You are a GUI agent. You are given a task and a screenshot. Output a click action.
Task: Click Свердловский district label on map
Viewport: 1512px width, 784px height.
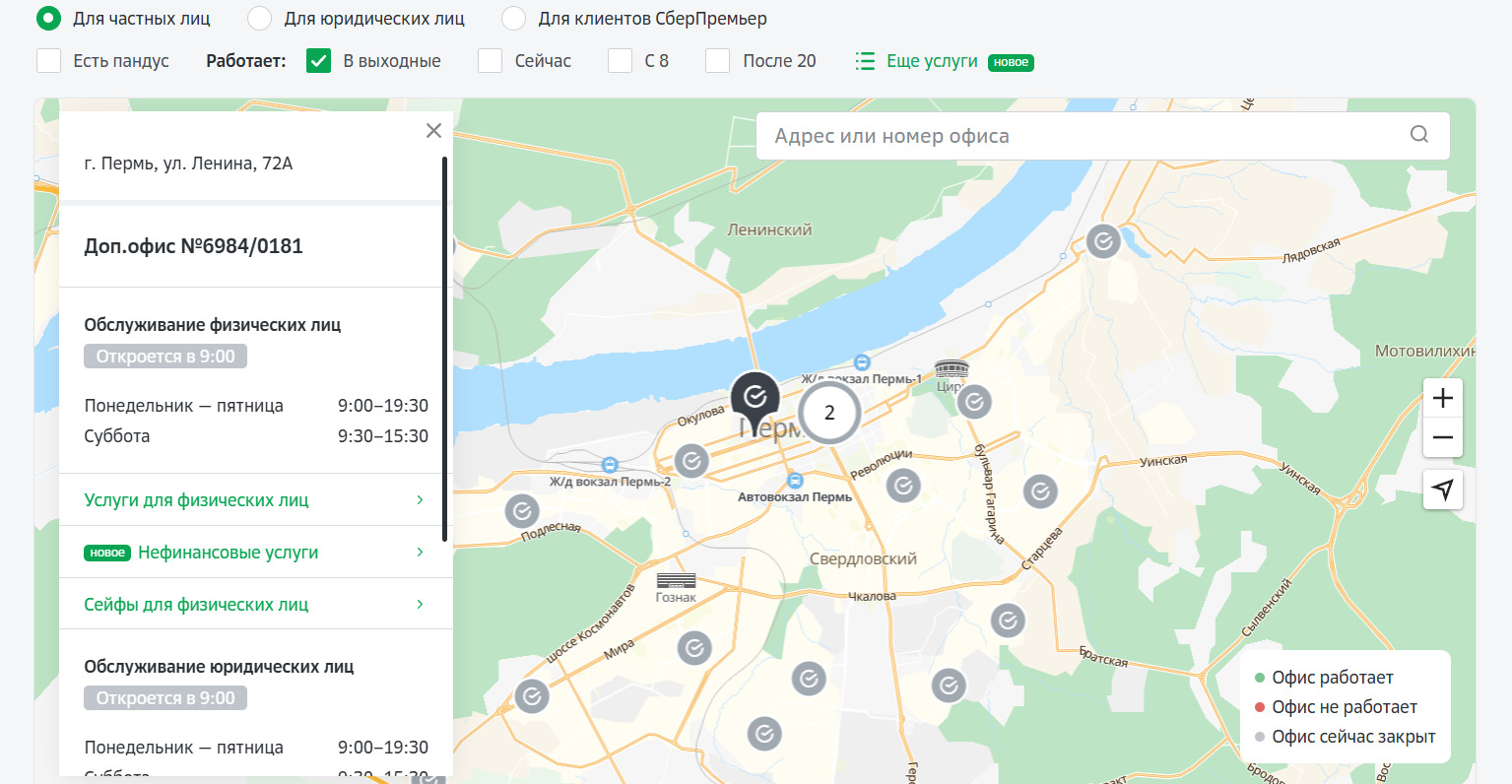[x=863, y=558]
